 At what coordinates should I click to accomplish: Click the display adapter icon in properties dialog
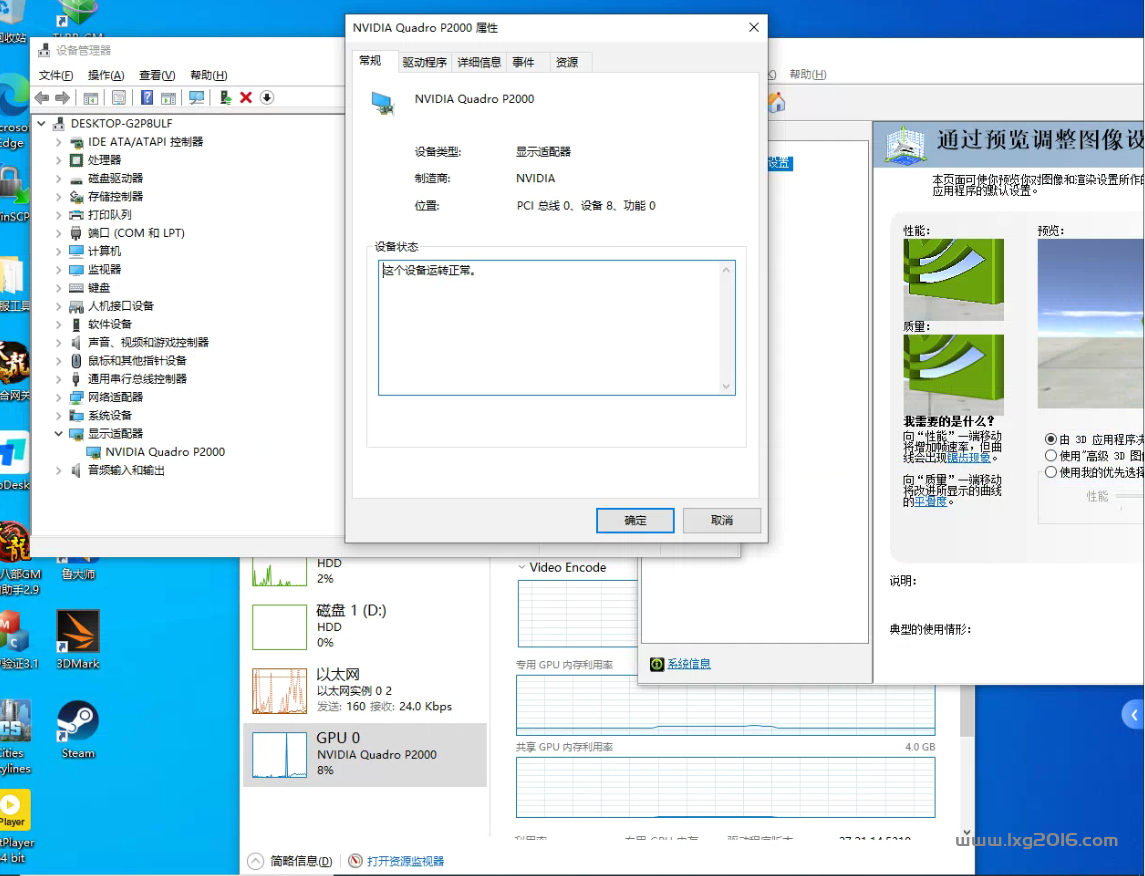(383, 104)
